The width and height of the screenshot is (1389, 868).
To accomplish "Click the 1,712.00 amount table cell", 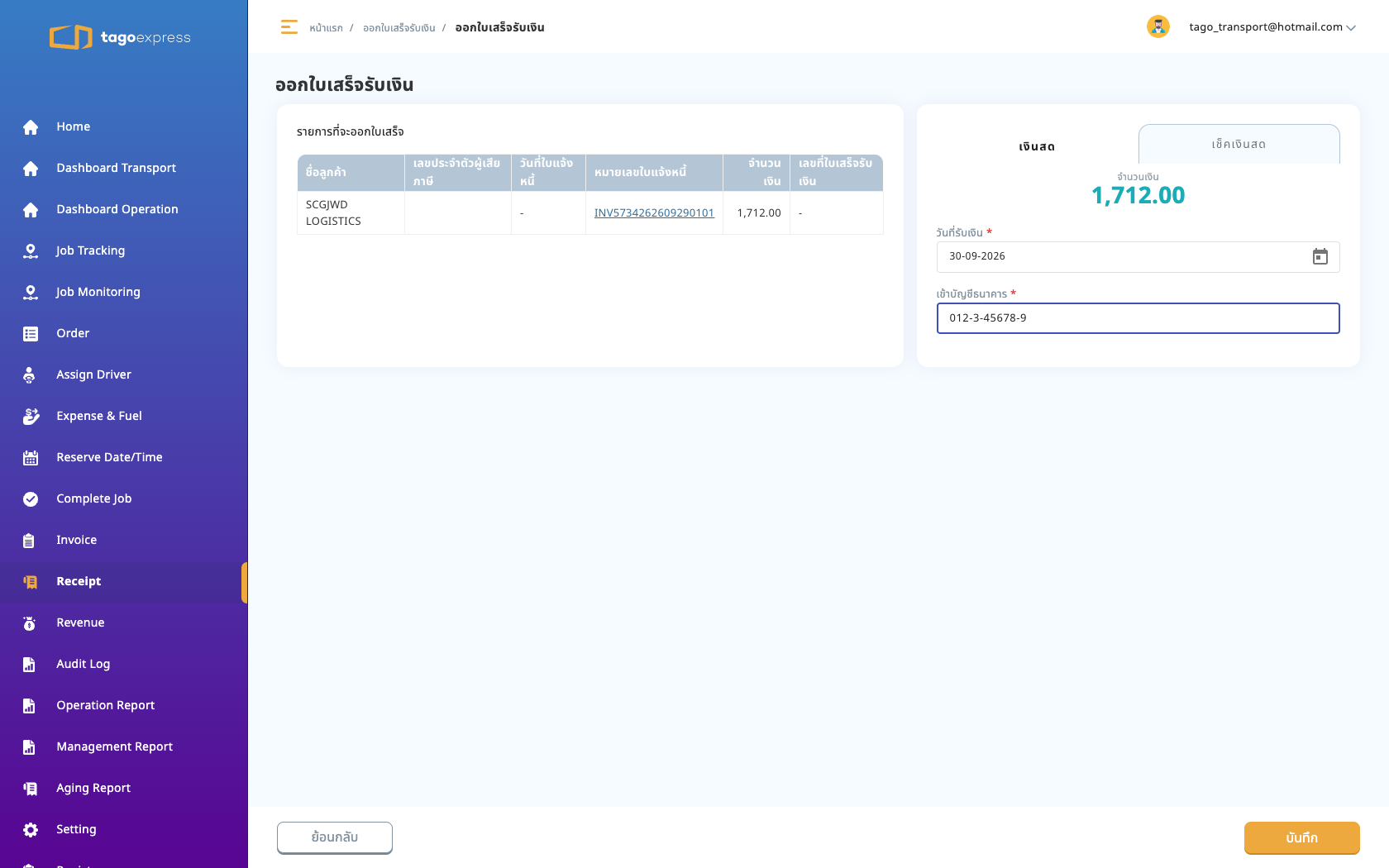I will click(x=757, y=212).
